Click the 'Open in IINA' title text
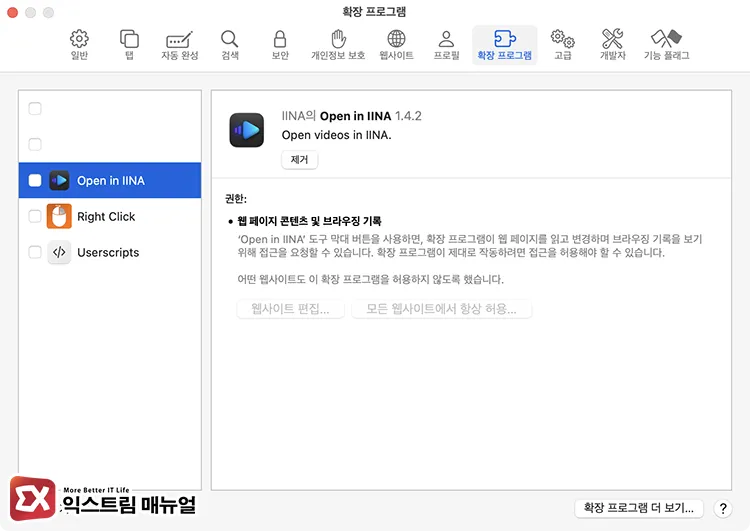This screenshot has height=531, width=750. pos(355,116)
